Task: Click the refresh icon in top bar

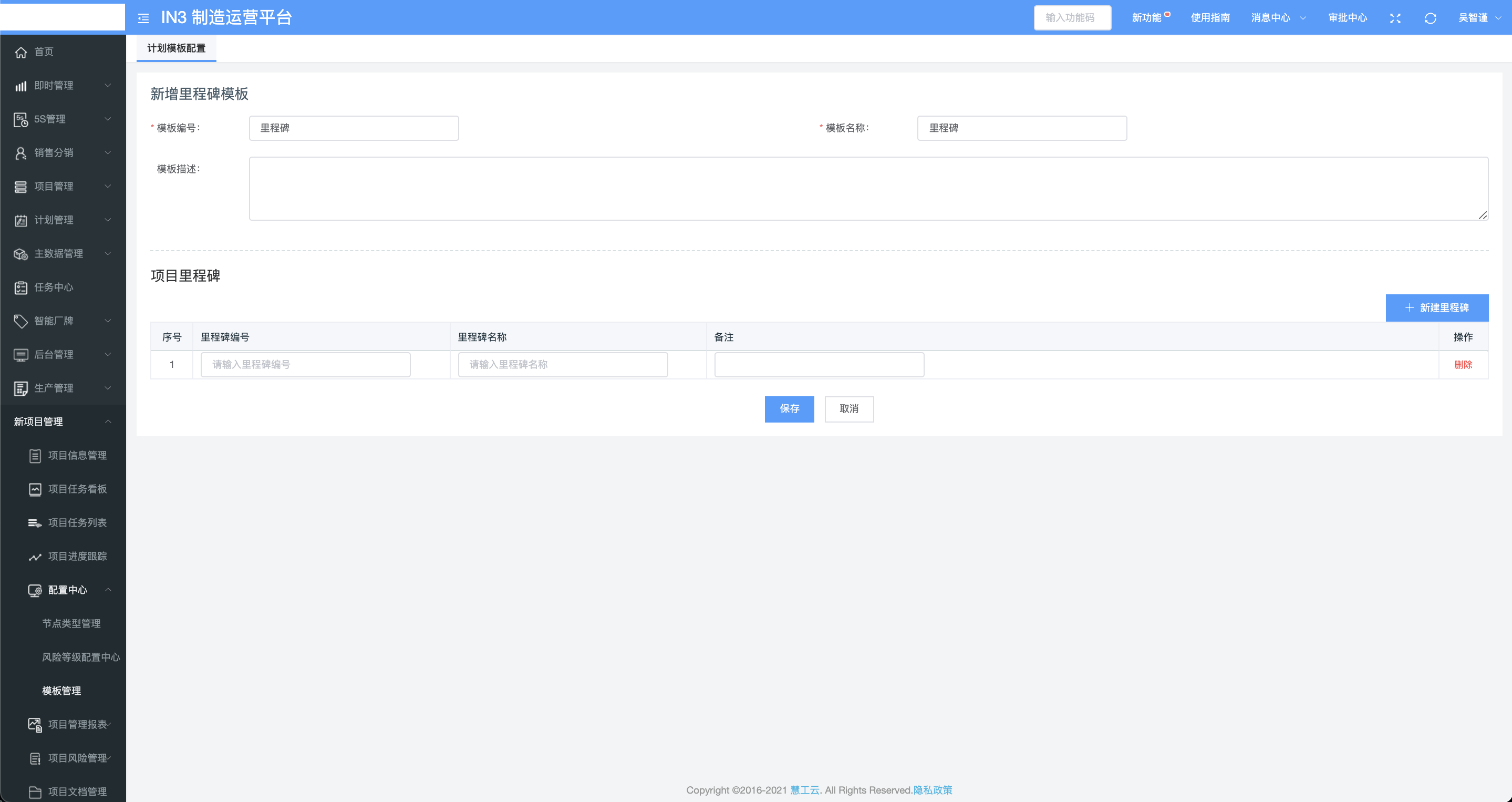Action: point(1430,18)
